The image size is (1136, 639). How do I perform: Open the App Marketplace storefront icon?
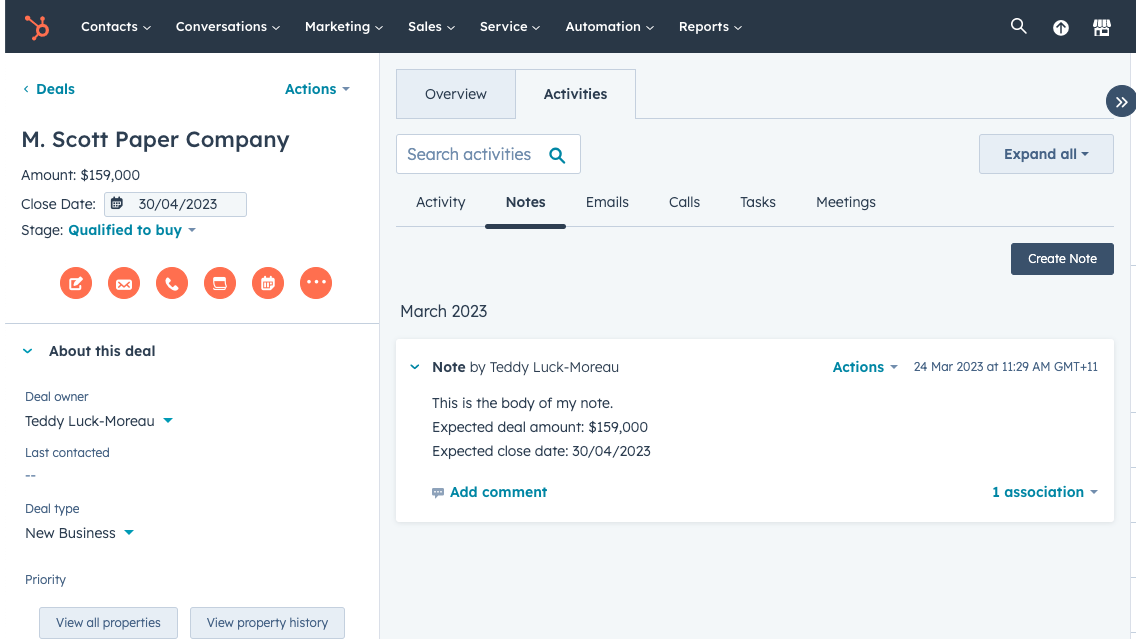point(1101,27)
